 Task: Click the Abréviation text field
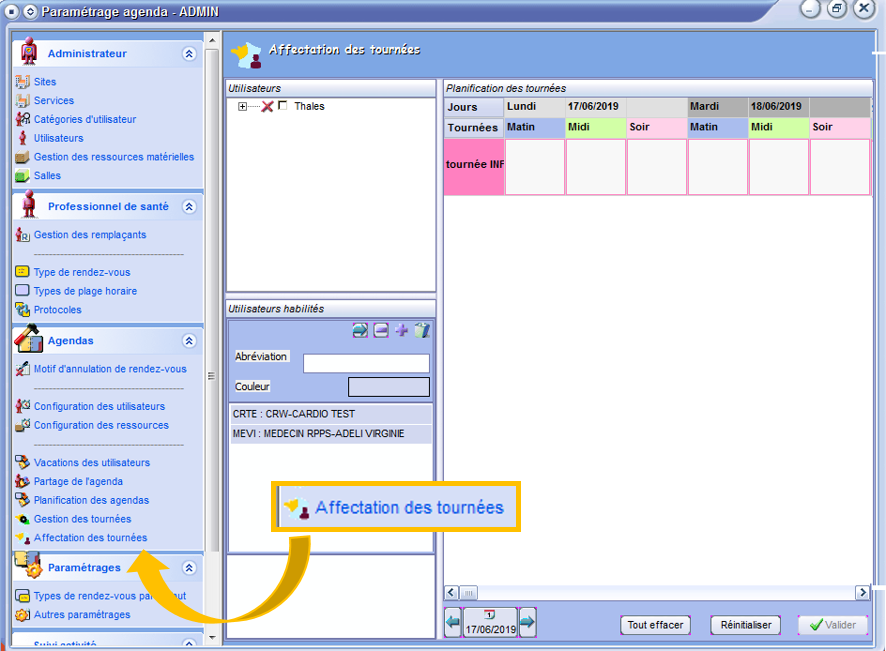(x=366, y=363)
